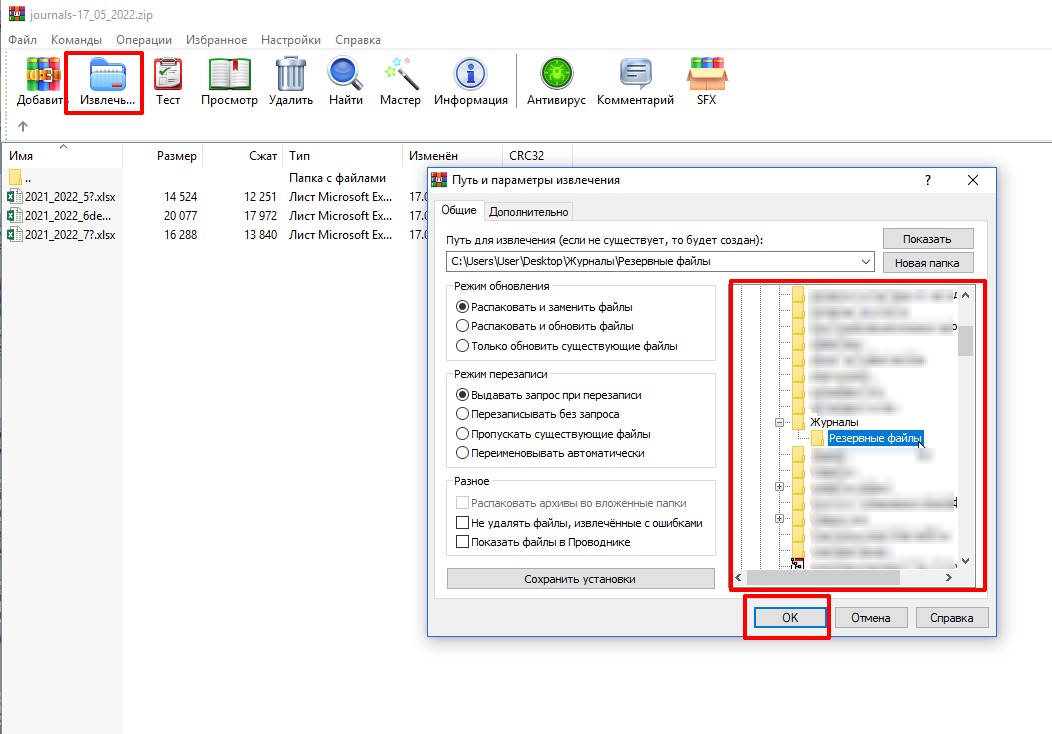Click the Новая папка button
Image resolution: width=1052 pixels, height=734 pixels.
point(927,263)
